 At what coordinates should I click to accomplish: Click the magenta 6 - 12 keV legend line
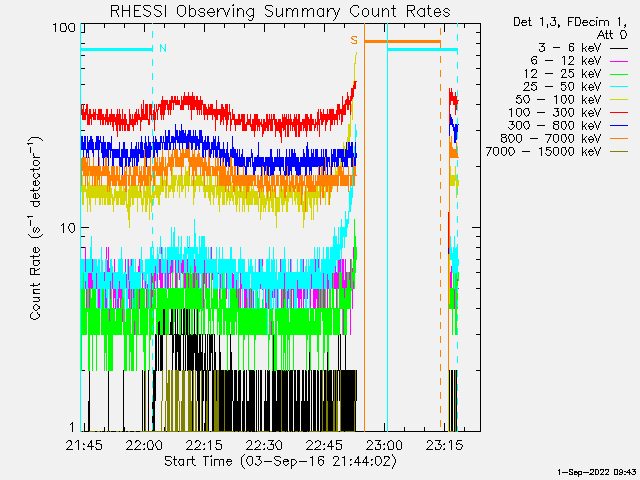point(619,61)
